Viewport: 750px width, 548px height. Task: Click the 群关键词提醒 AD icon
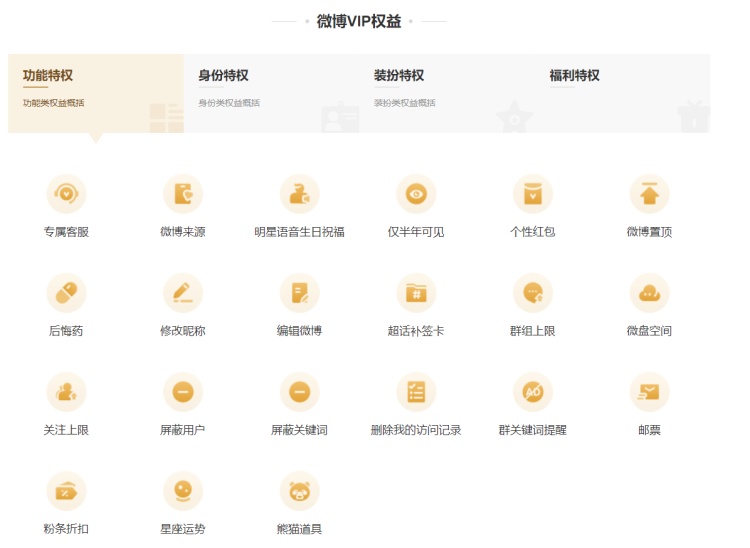533,392
